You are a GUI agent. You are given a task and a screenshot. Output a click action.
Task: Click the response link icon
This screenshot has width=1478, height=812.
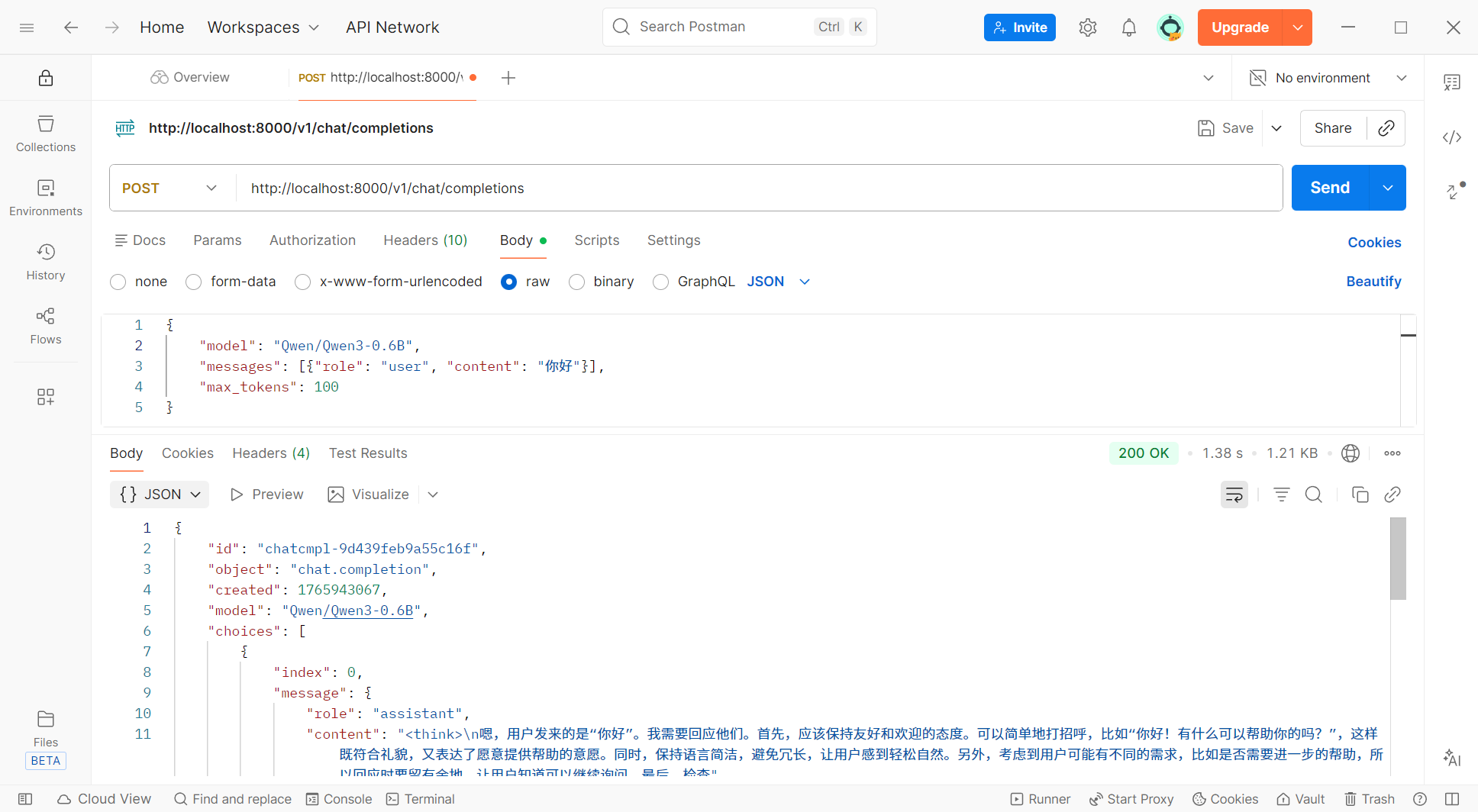(1392, 495)
